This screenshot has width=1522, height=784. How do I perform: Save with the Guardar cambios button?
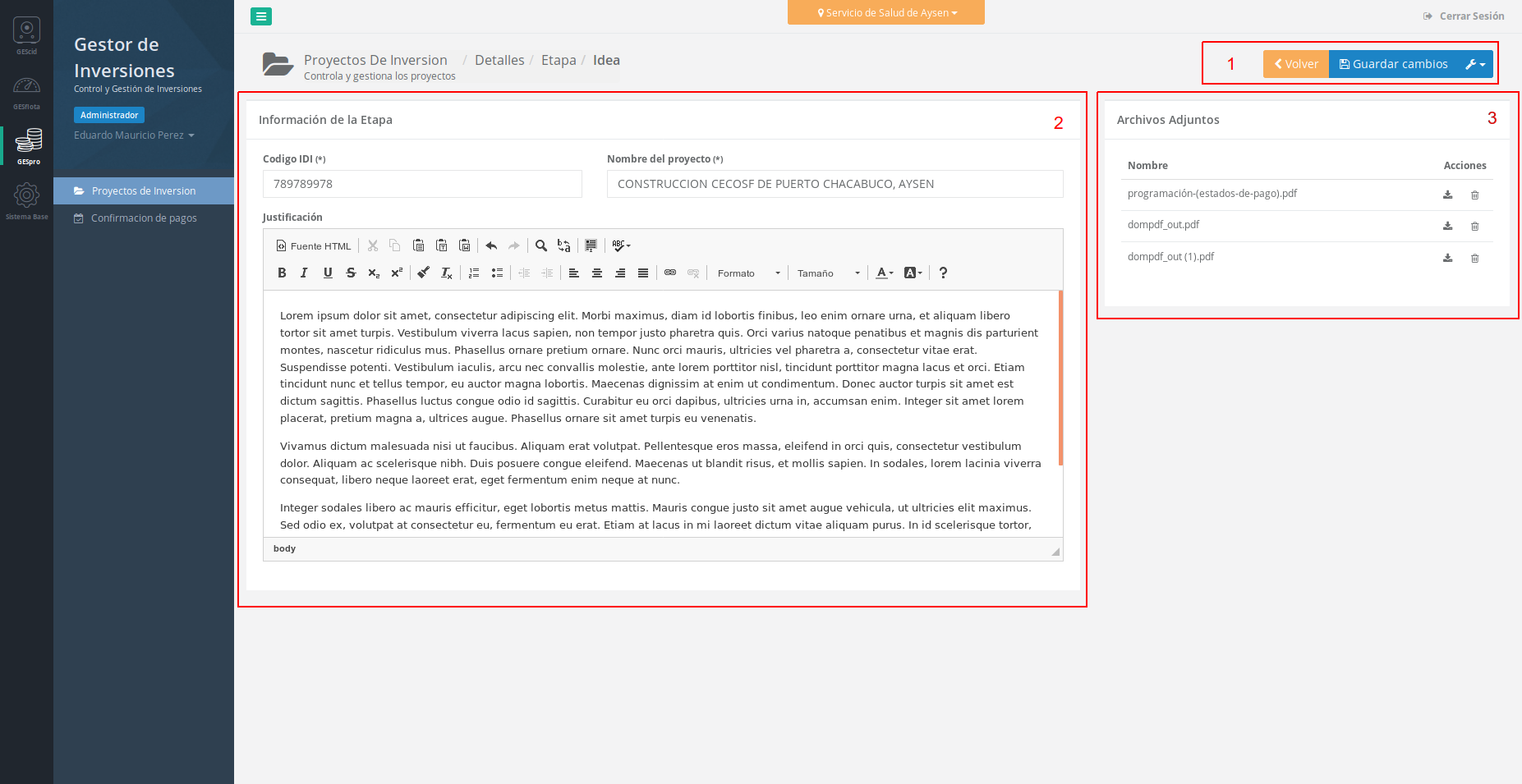[1393, 64]
